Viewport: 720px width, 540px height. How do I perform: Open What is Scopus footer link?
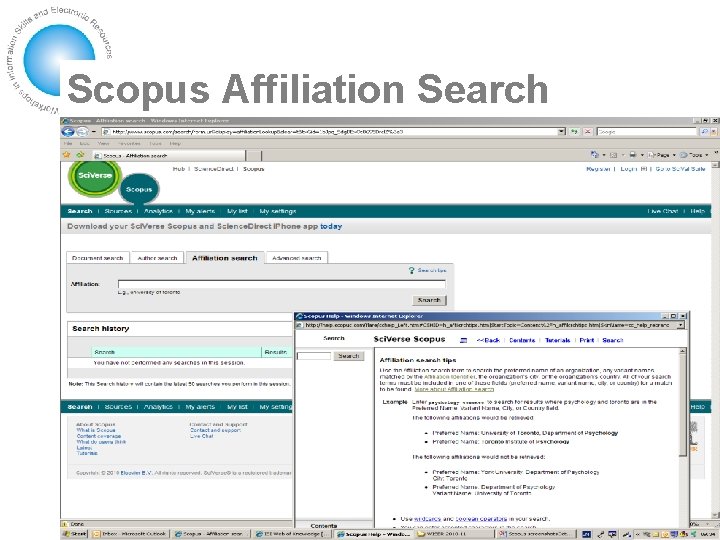[96, 430]
